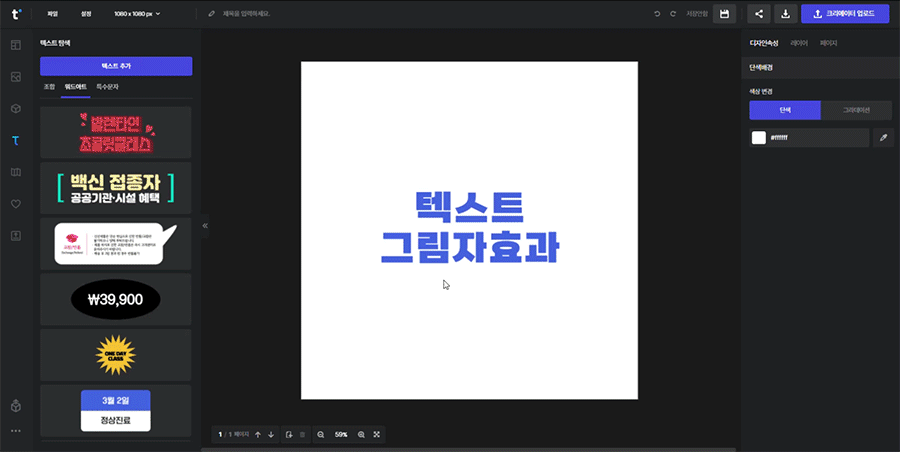Pick a color with the eyedropper icon

click(x=883, y=138)
